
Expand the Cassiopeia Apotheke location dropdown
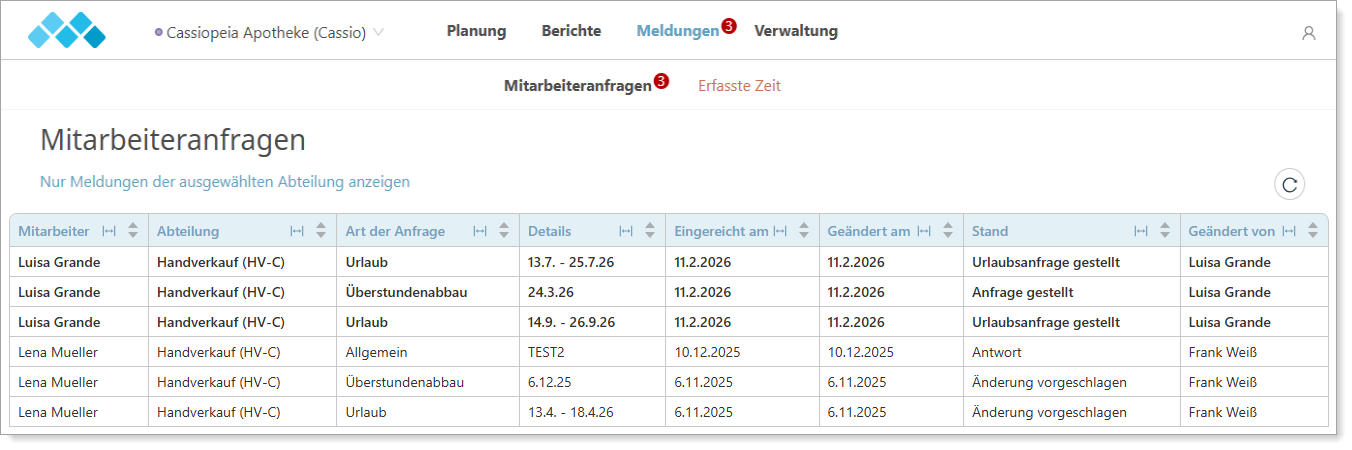coord(378,32)
